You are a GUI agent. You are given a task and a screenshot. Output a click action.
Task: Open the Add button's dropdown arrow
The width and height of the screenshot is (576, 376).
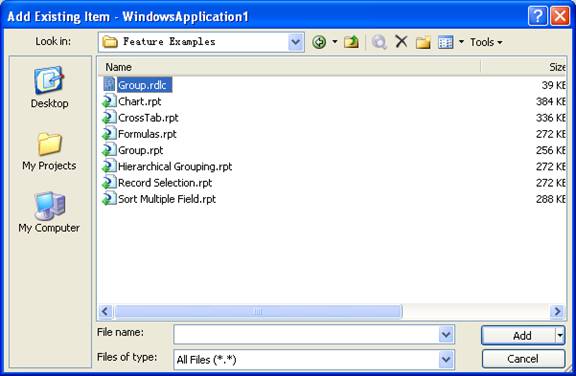point(560,335)
